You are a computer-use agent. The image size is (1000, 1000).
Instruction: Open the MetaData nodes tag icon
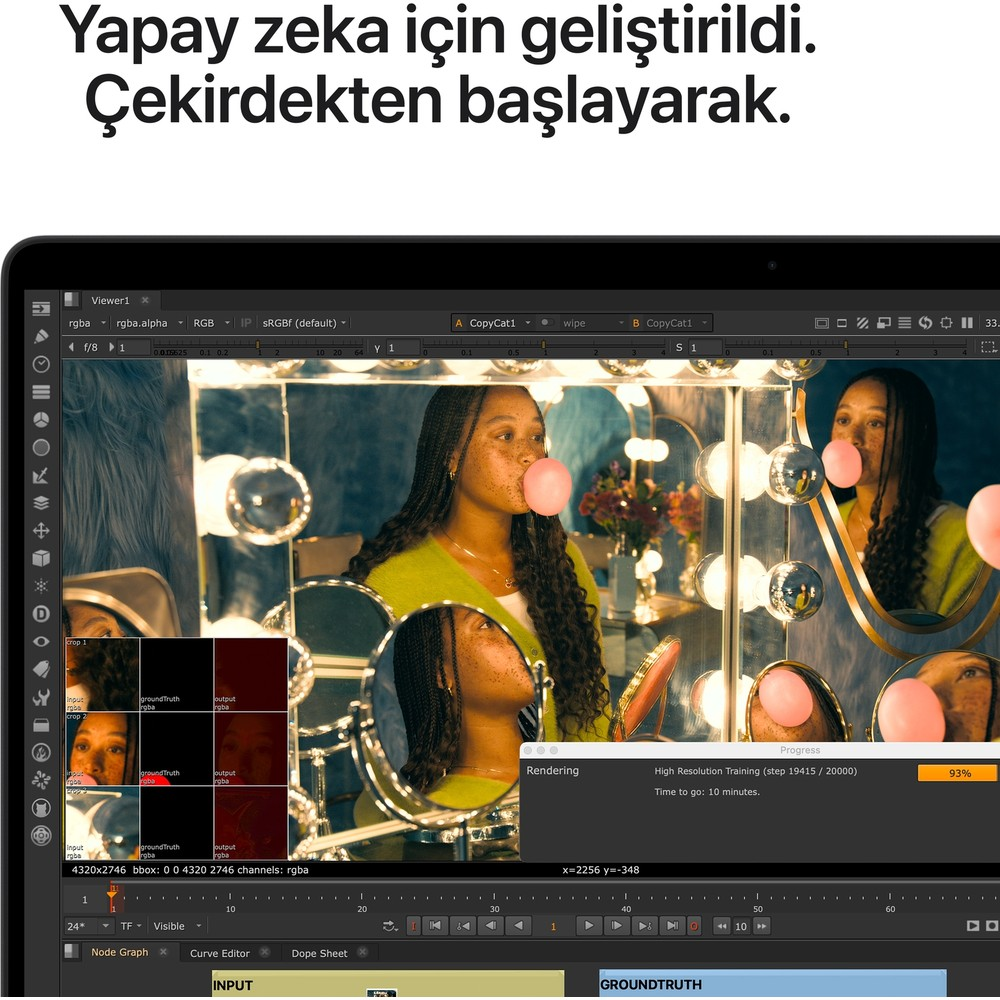[41, 669]
